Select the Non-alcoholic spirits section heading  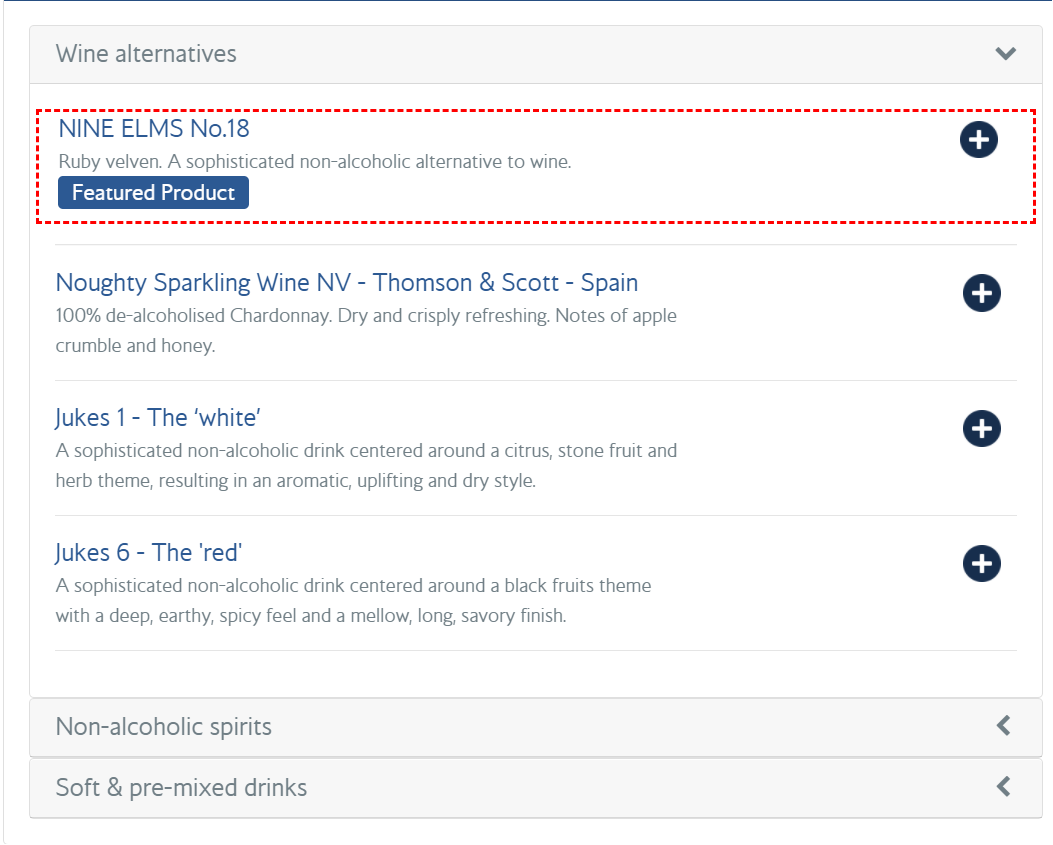pyautogui.click(x=164, y=727)
